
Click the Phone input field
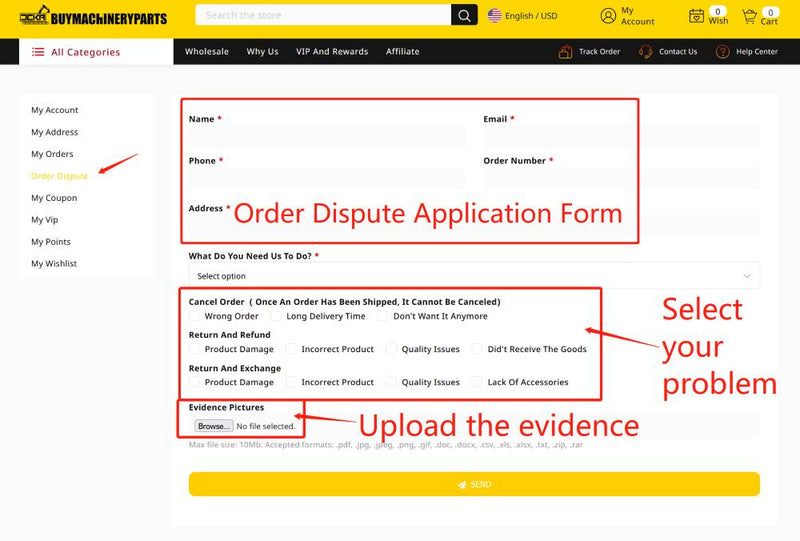[327, 179]
